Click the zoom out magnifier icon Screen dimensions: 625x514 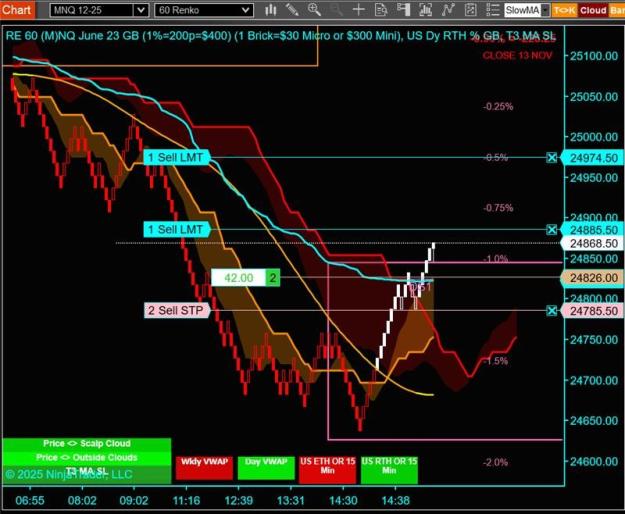coord(336,10)
